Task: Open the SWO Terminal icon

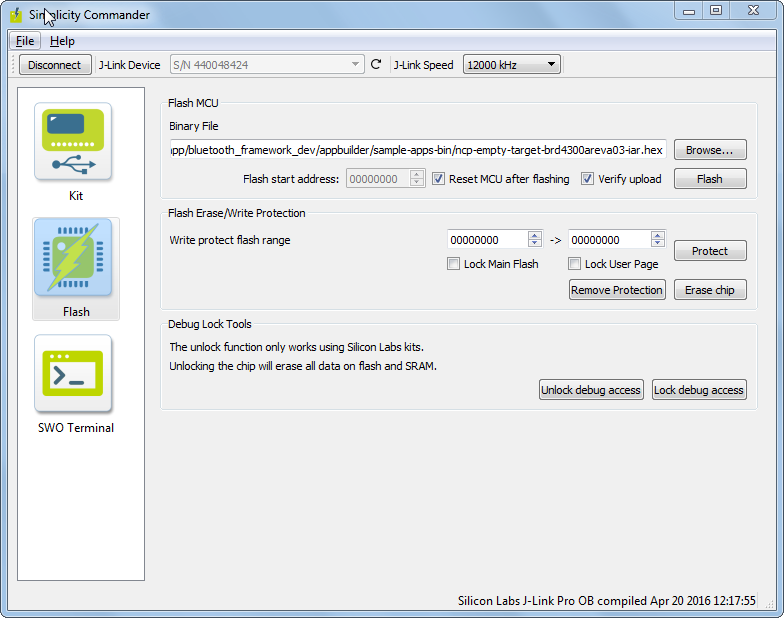Action: tap(75, 374)
